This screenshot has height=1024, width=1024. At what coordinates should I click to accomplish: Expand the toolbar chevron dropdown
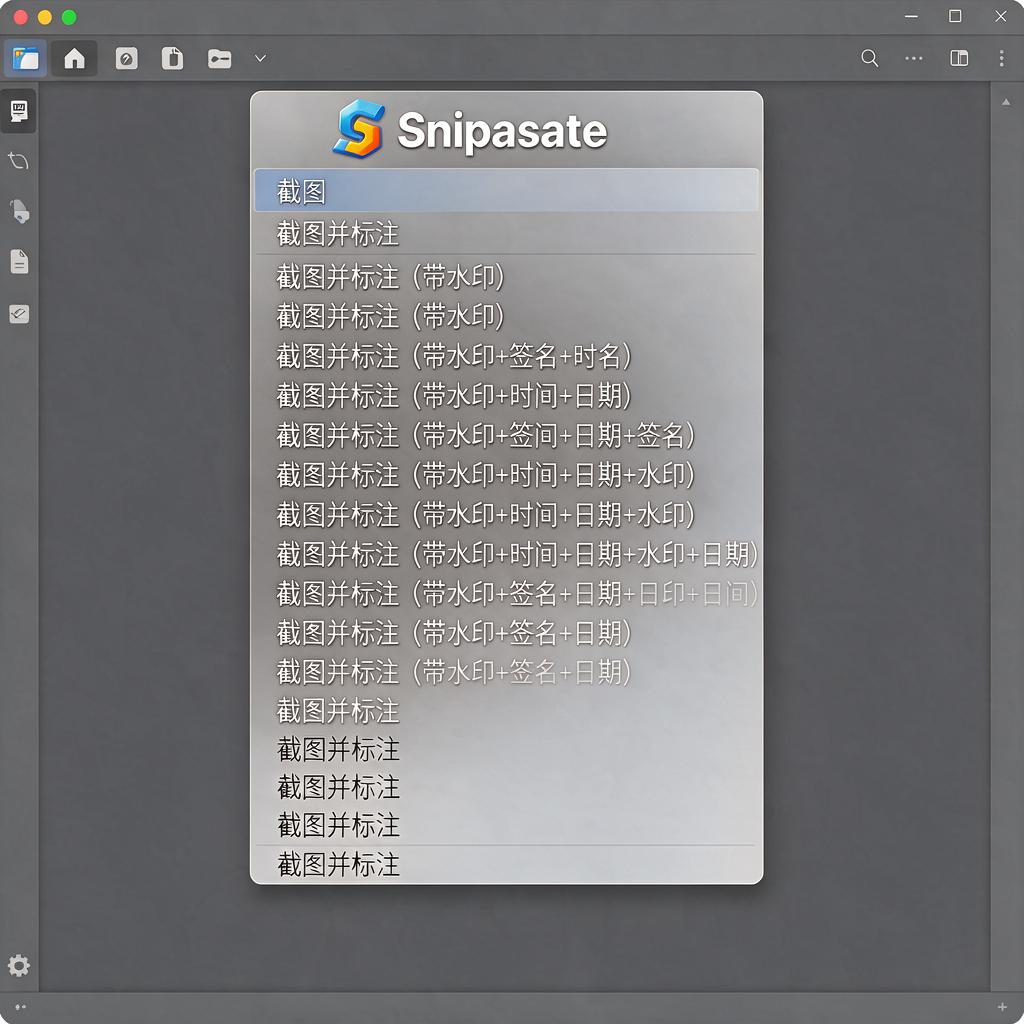tap(260, 59)
